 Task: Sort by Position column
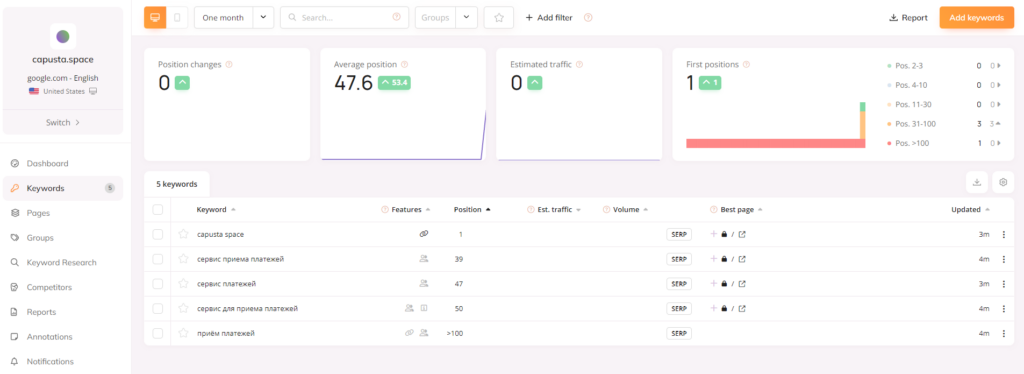click(472, 210)
